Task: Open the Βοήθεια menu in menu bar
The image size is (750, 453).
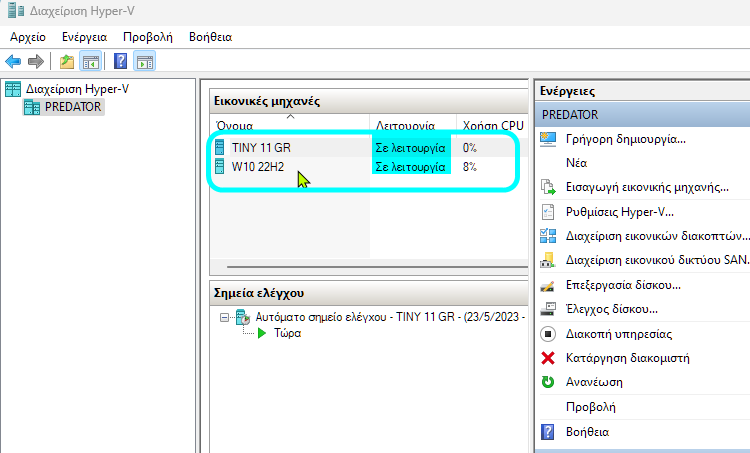Action: [210, 37]
